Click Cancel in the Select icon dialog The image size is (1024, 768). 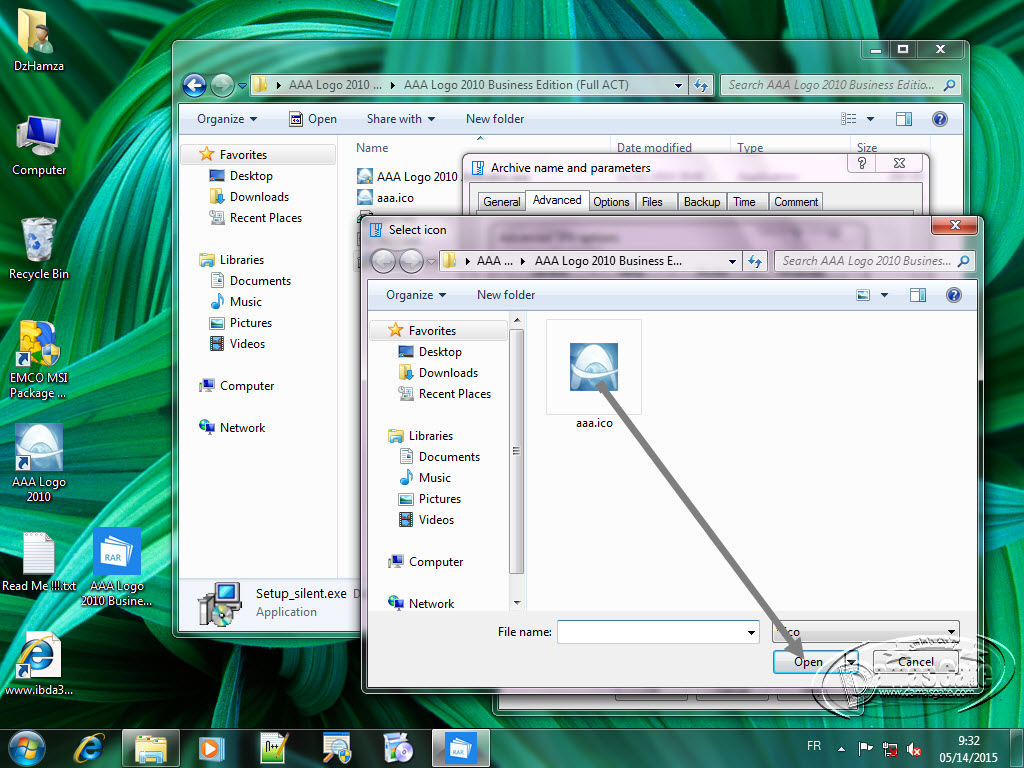point(916,662)
